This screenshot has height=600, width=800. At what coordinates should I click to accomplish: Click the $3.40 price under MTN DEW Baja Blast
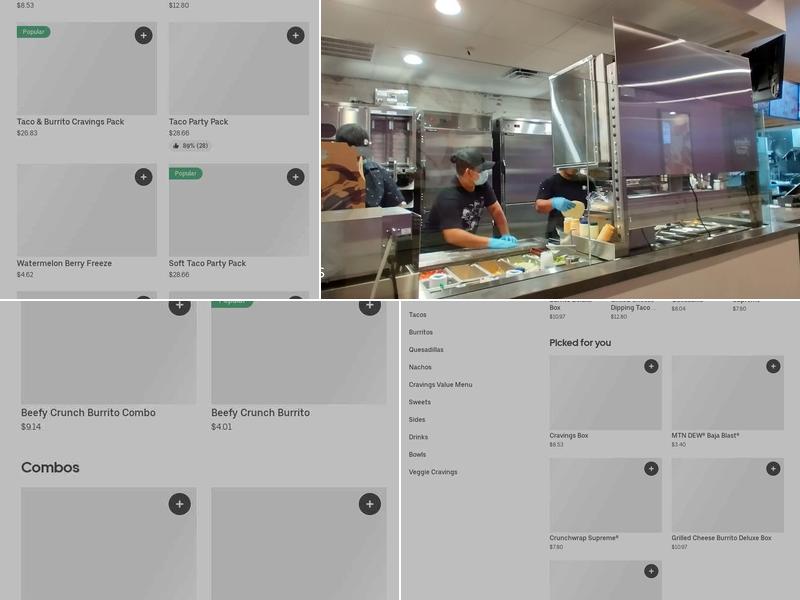click(x=679, y=444)
